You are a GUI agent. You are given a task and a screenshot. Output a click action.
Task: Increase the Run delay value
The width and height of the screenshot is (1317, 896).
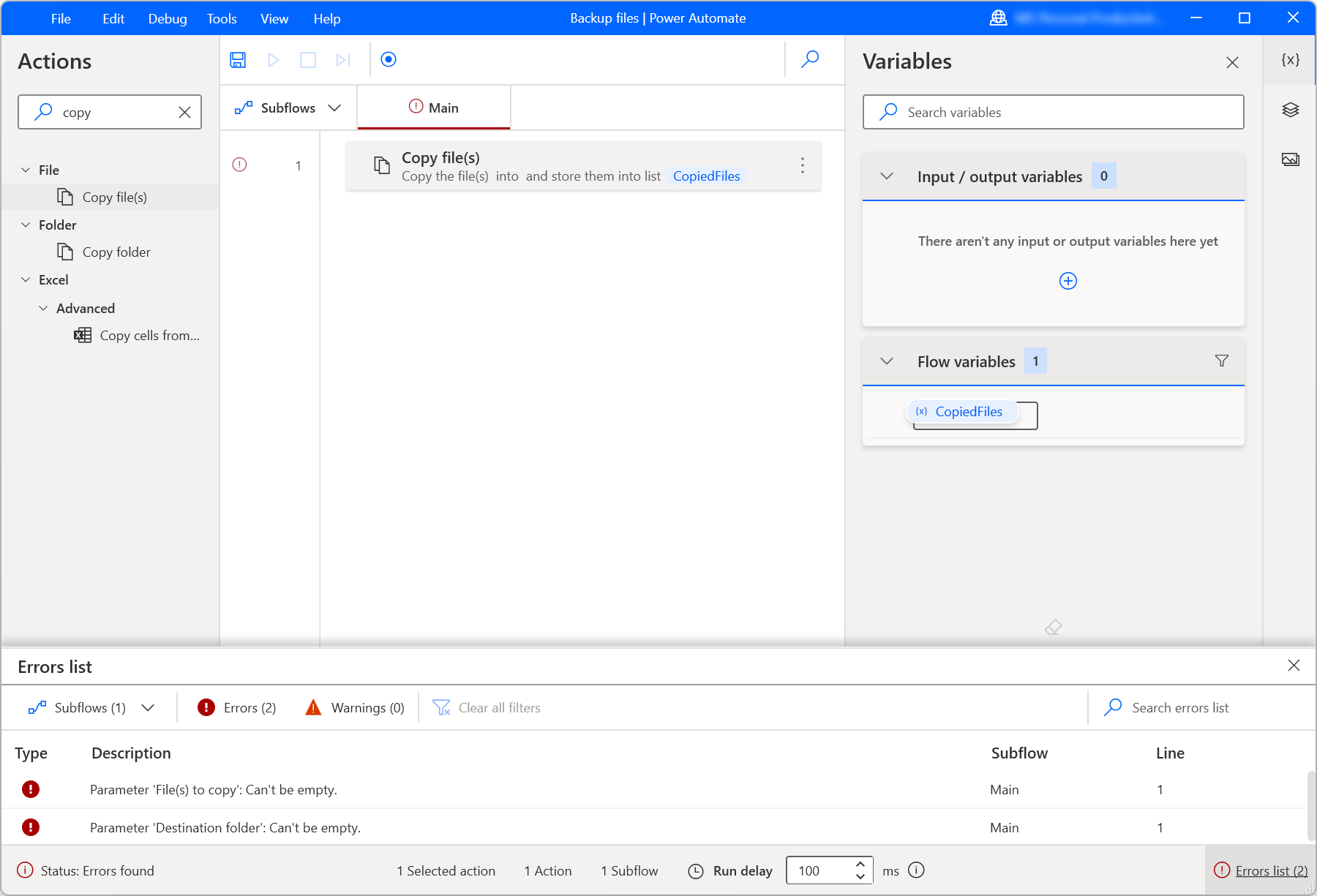860,865
